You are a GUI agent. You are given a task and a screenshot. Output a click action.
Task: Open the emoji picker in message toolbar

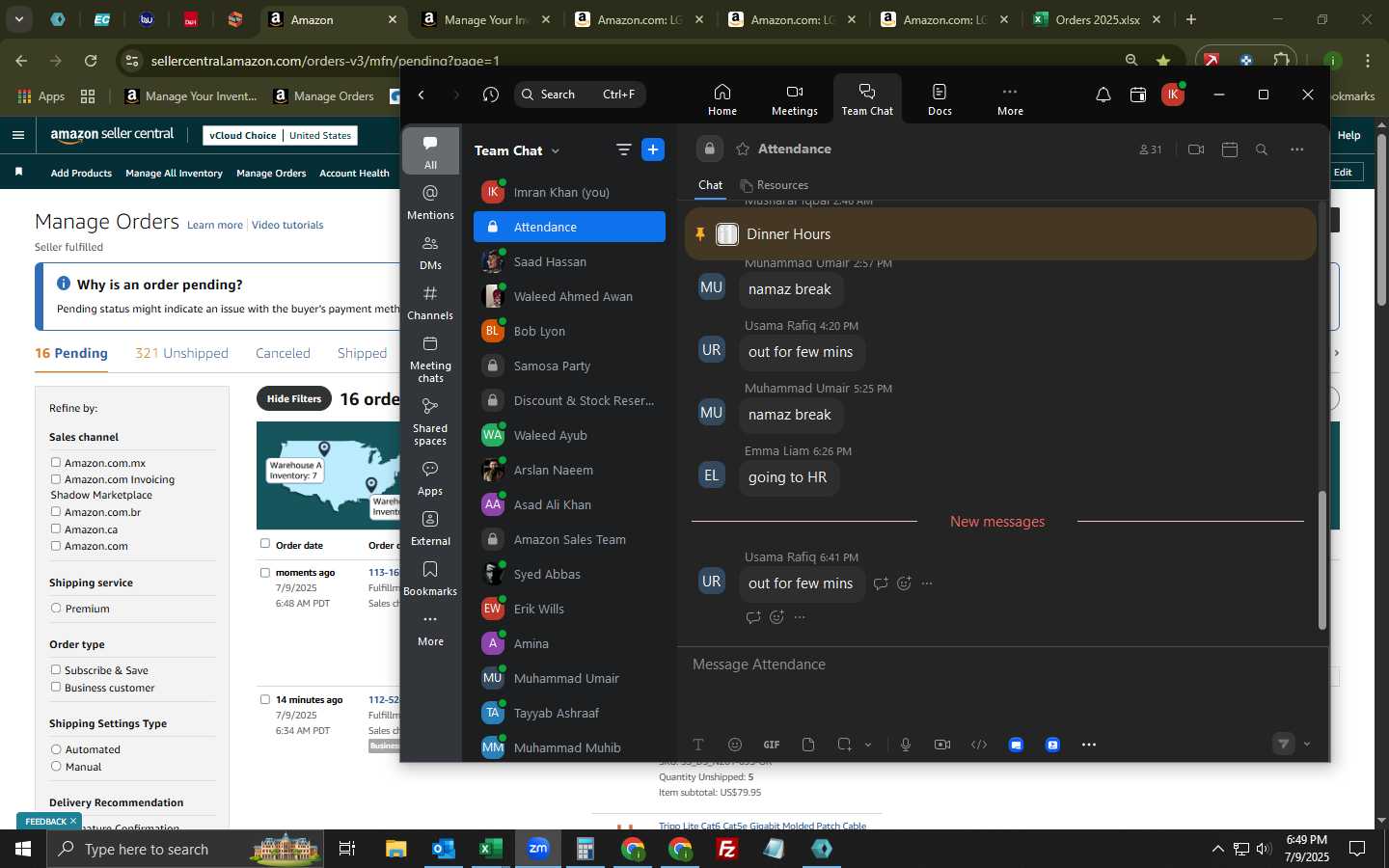pos(735,745)
